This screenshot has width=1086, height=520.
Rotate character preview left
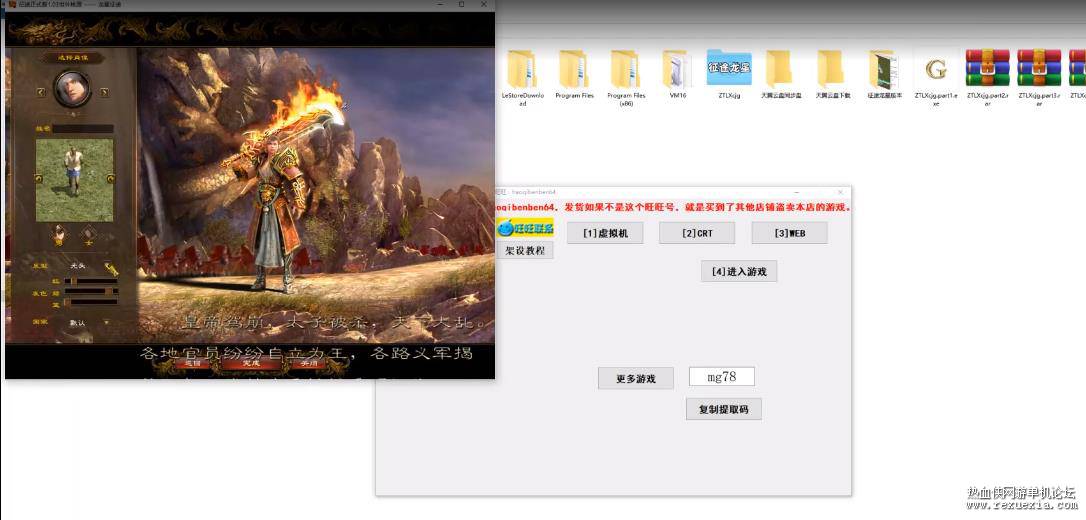click(39, 179)
